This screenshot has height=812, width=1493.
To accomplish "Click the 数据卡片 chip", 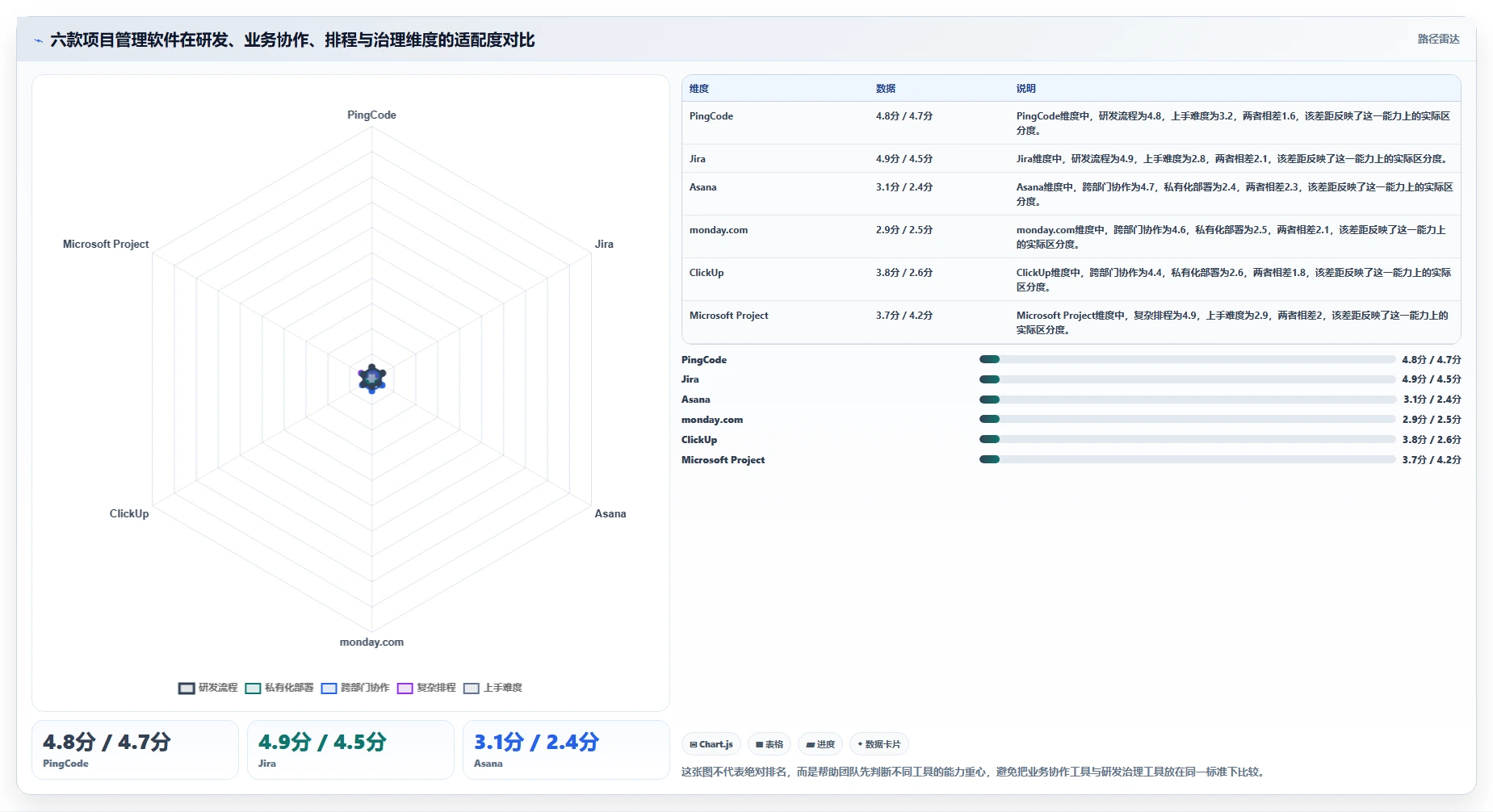I will [879, 744].
